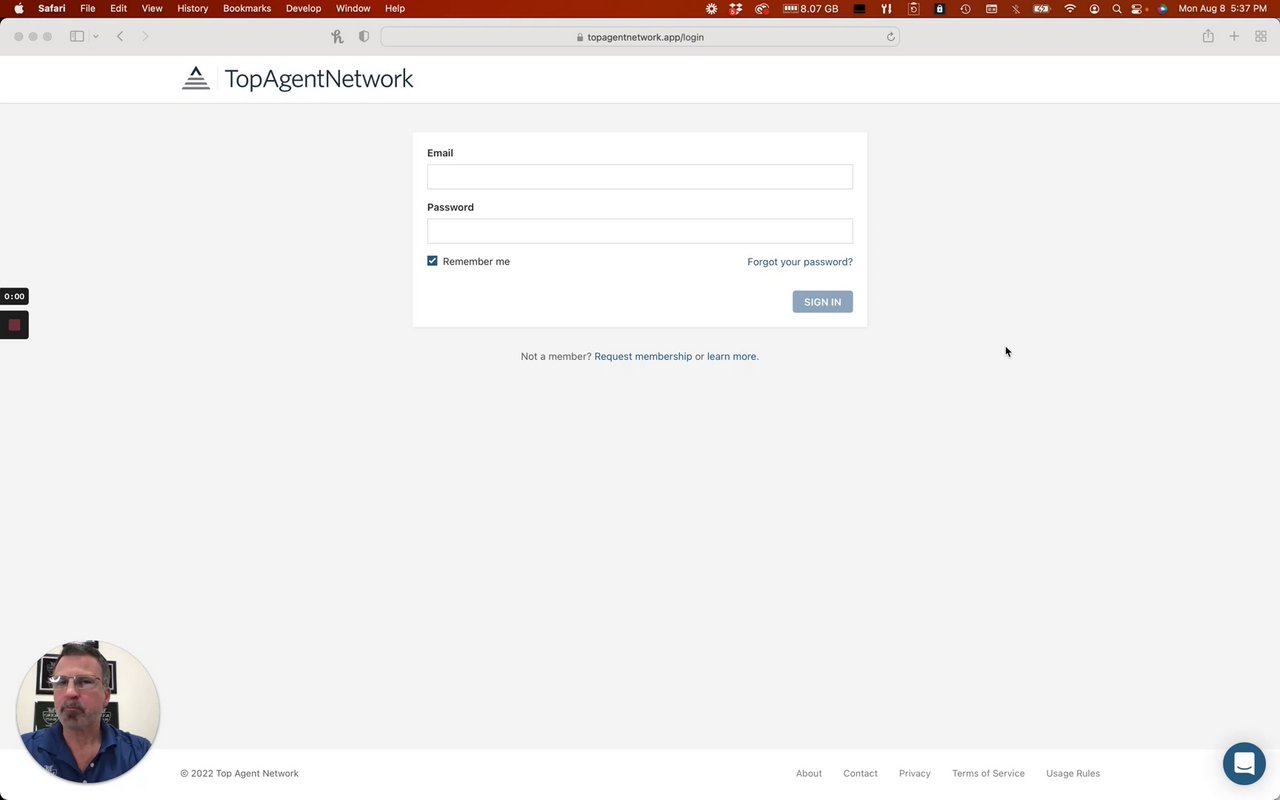Show Safari tab overview
This screenshot has height=800, width=1280.
pos(1261,37)
